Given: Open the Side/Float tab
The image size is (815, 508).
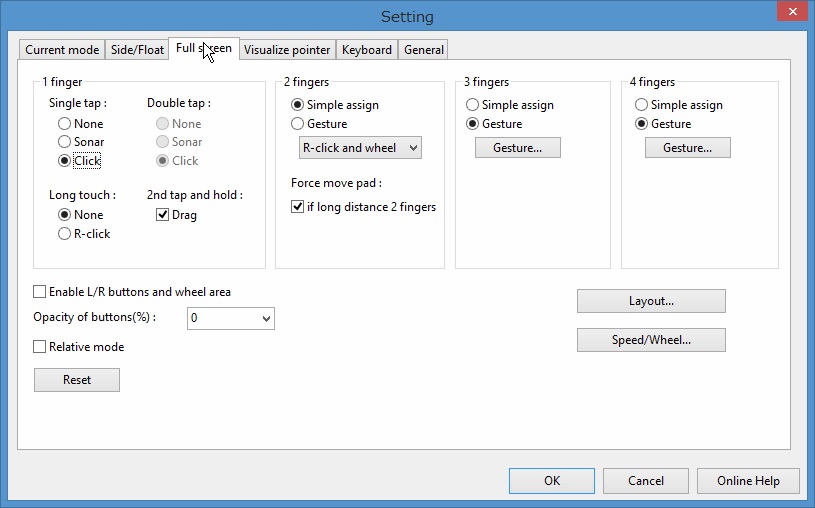Looking at the screenshot, I should pos(137,50).
